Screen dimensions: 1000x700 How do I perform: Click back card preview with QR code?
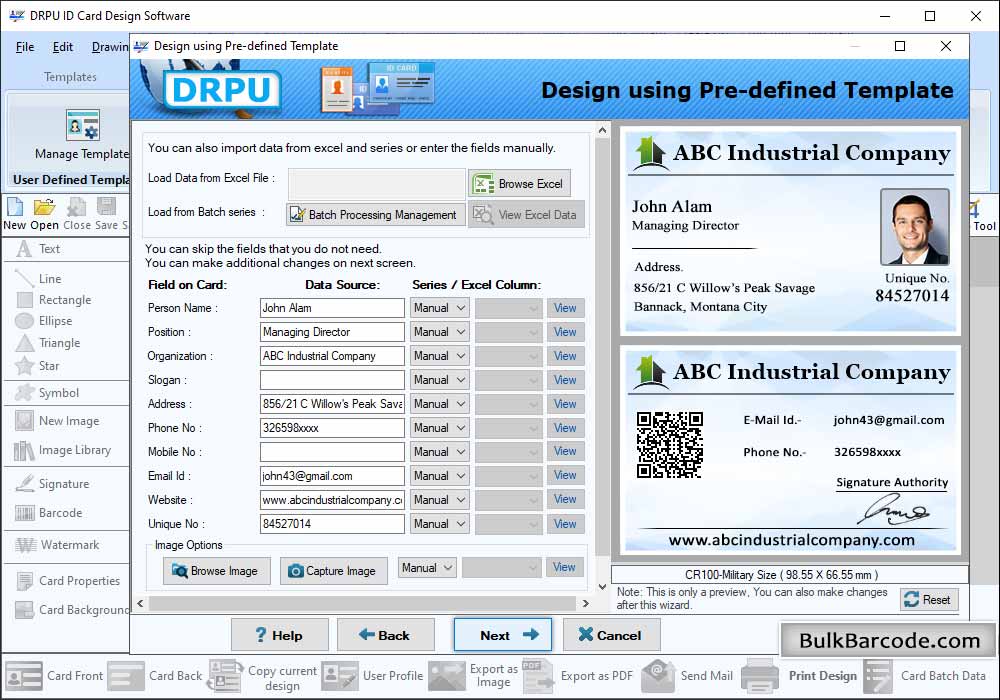click(x=790, y=450)
